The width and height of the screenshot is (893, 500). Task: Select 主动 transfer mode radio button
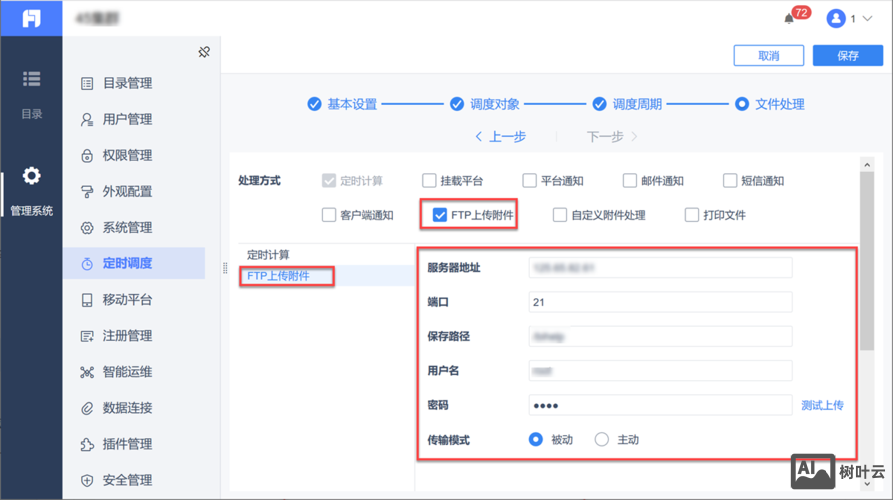click(601, 440)
